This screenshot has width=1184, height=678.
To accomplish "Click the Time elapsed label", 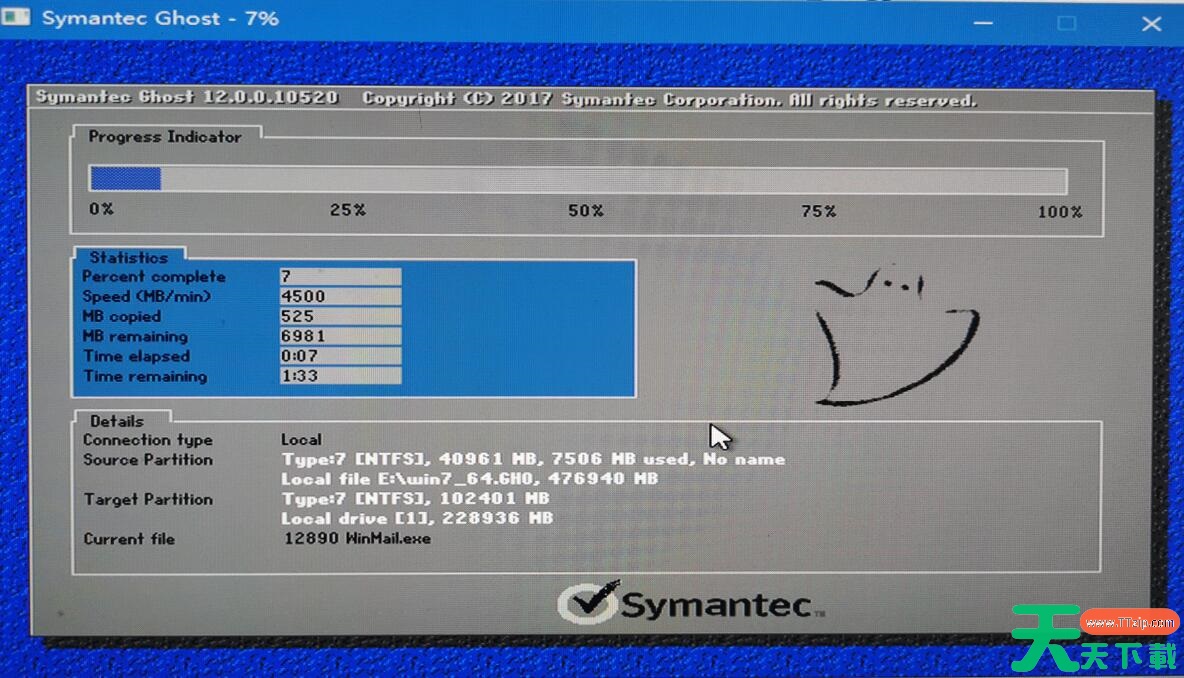I will tap(136, 356).
